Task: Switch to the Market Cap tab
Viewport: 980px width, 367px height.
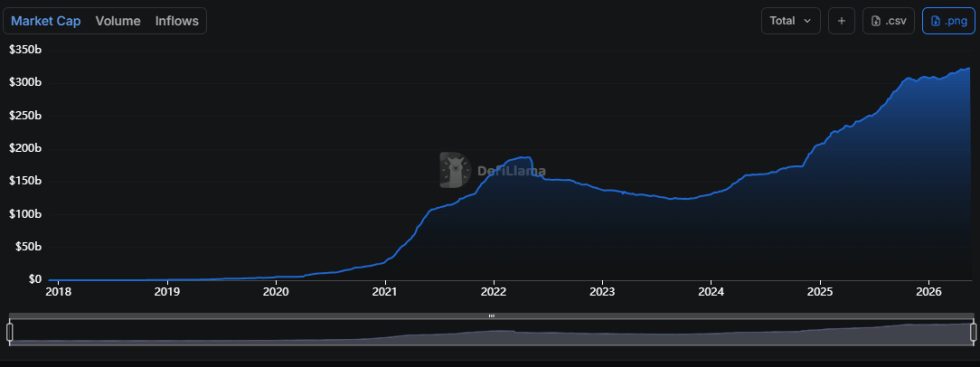Action: (x=46, y=21)
